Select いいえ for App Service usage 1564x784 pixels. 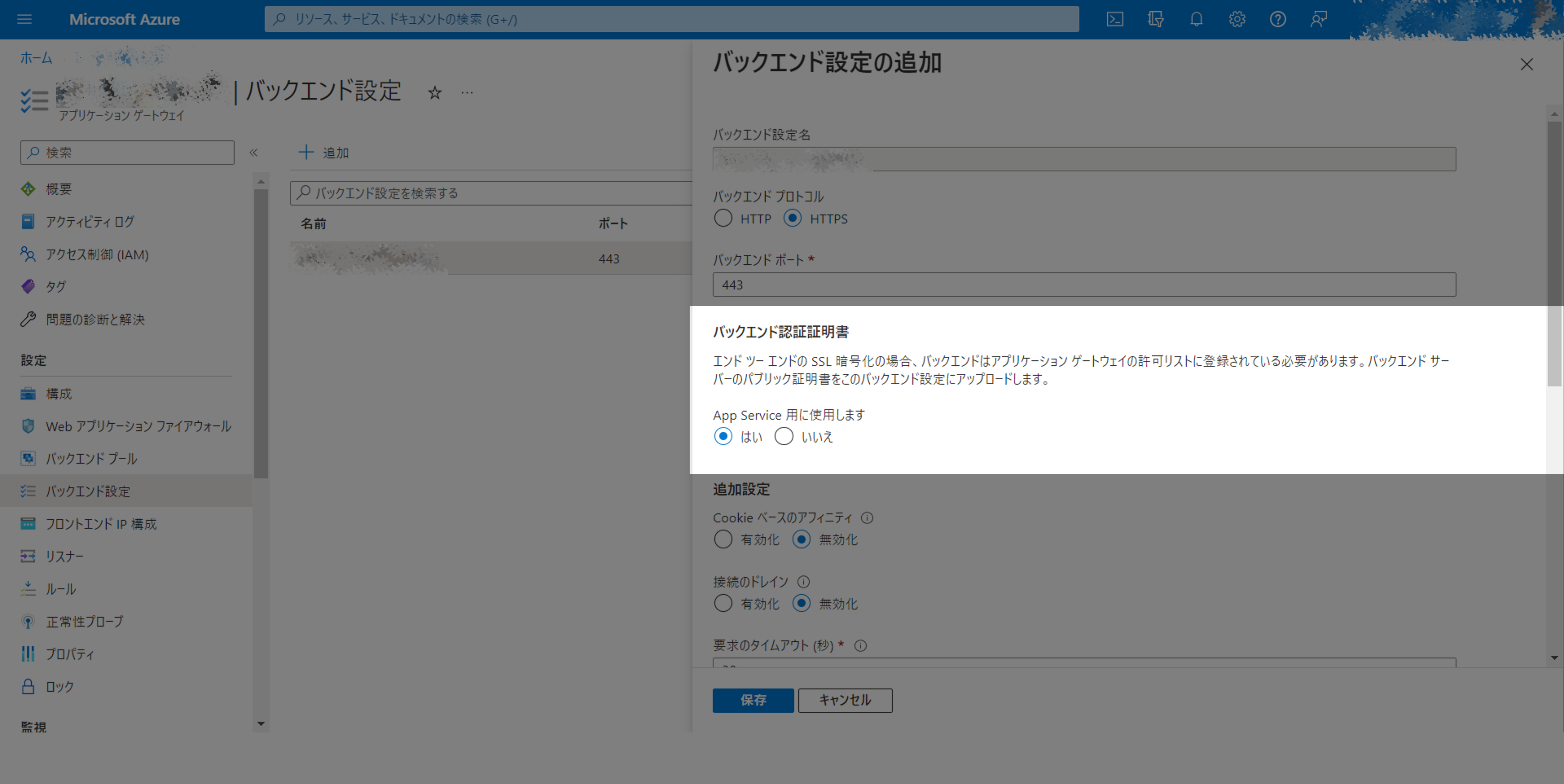pyautogui.click(x=784, y=436)
